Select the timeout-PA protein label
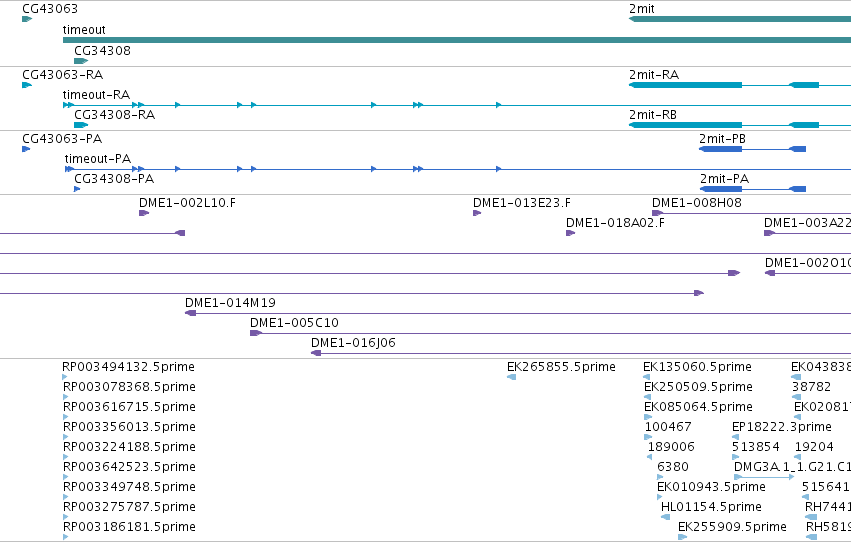 pyautogui.click(x=98, y=159)
